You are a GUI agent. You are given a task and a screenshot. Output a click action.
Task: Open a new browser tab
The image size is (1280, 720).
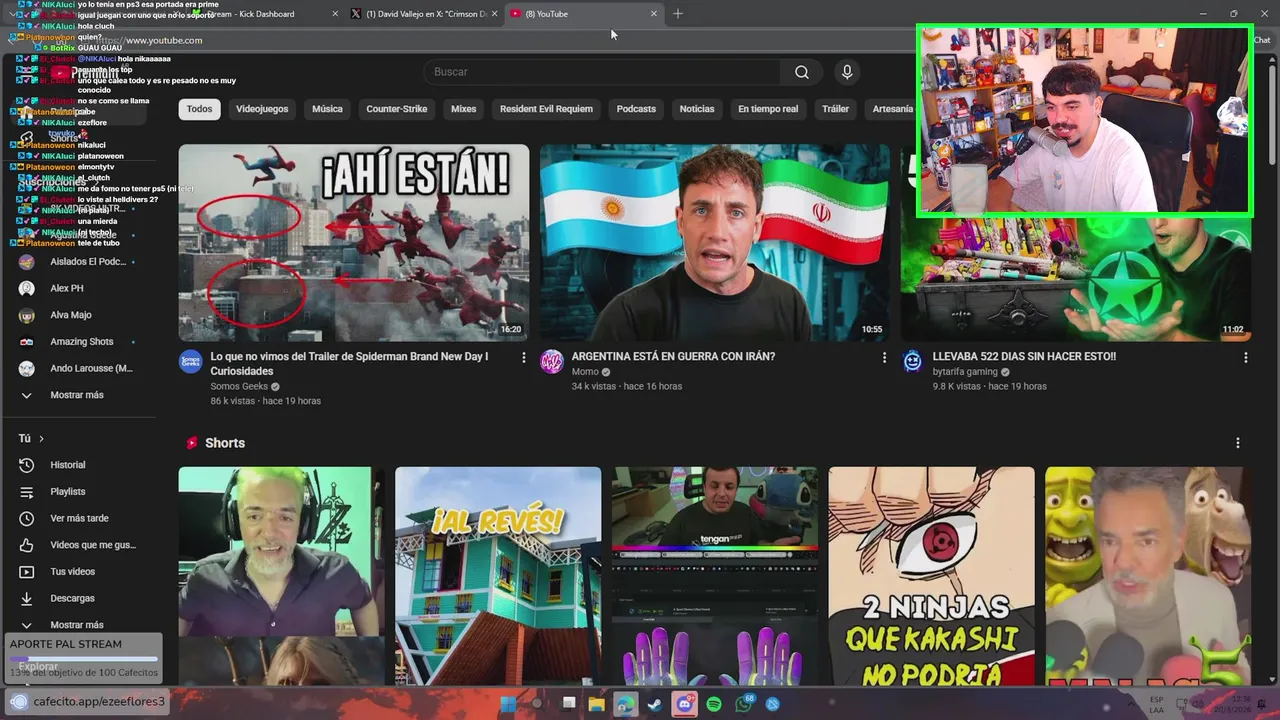pos(678,14)
